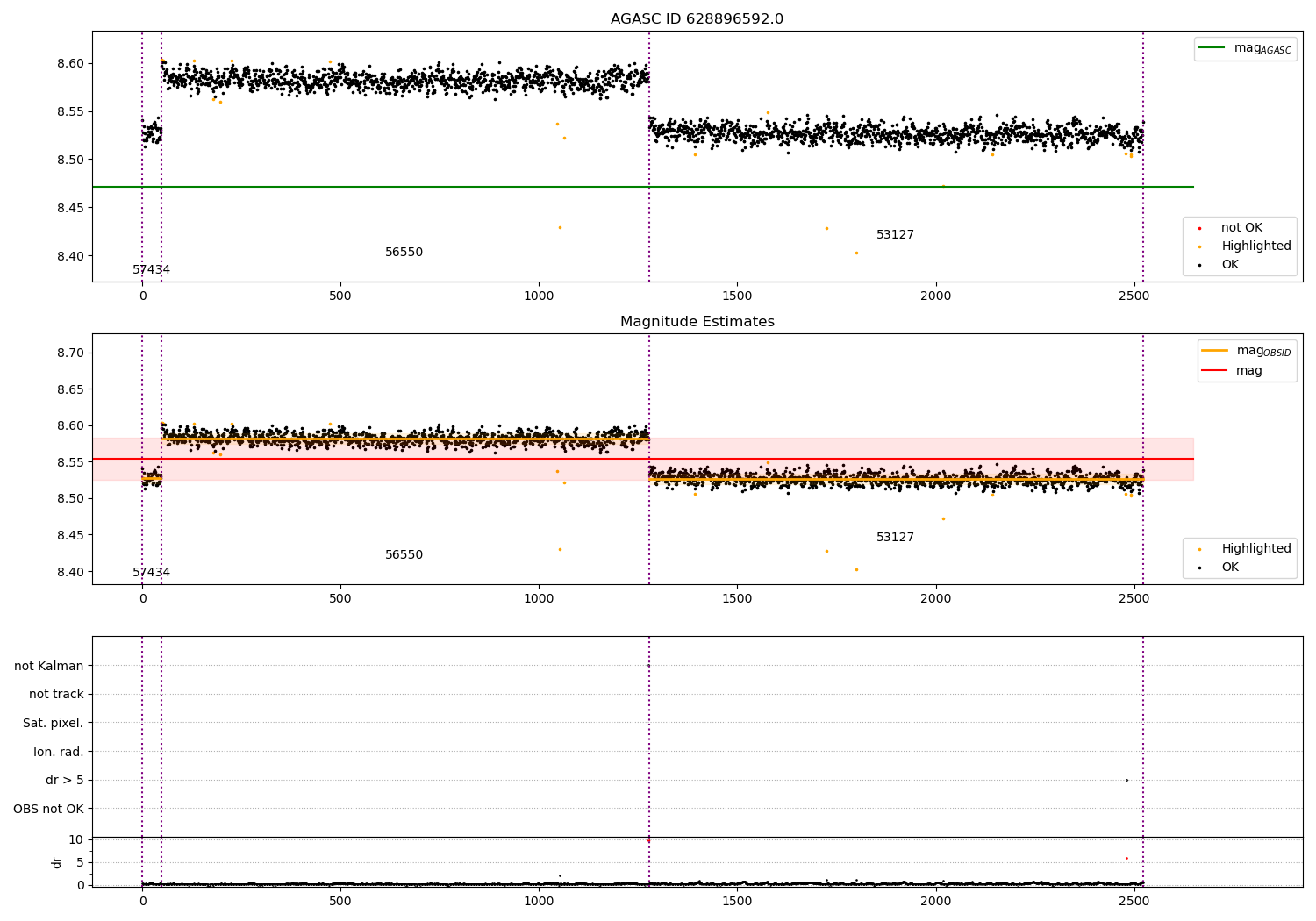This screenshot has width=1316, height=921.
Task: Click the black OK marker in top legend
Action: click(1199, 265)
